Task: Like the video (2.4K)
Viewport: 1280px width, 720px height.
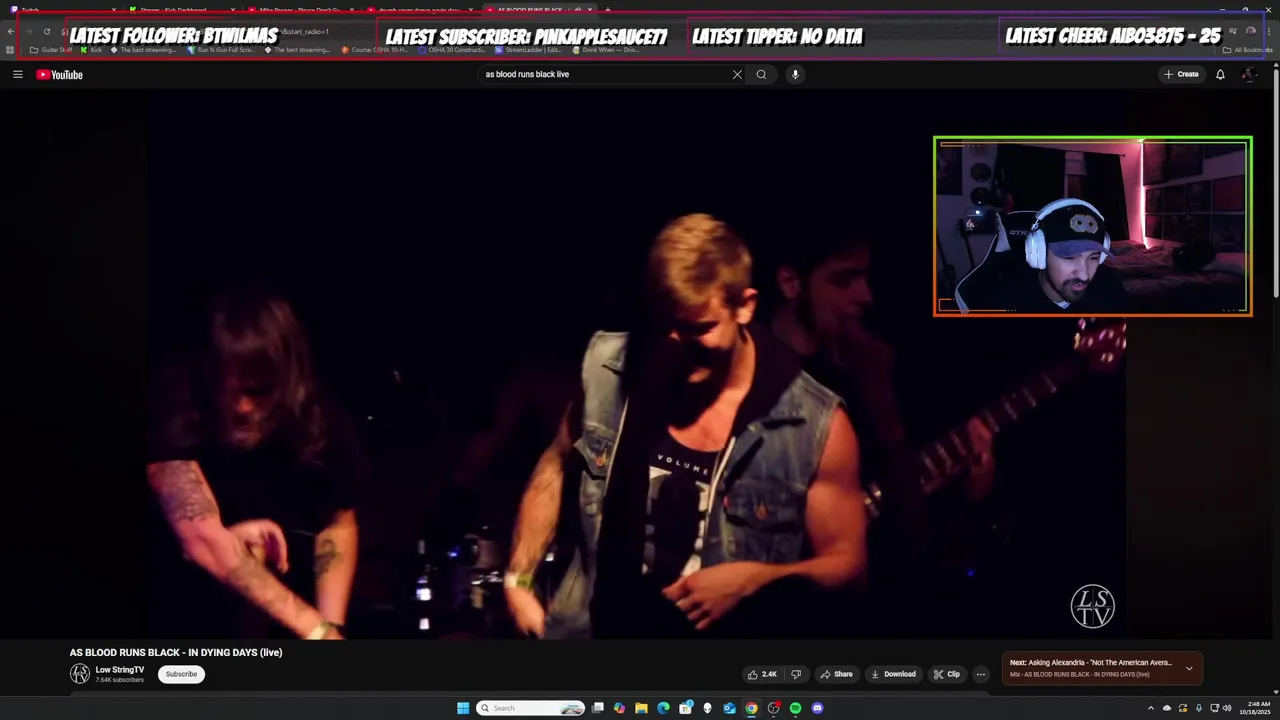Action: coord(762,674)
